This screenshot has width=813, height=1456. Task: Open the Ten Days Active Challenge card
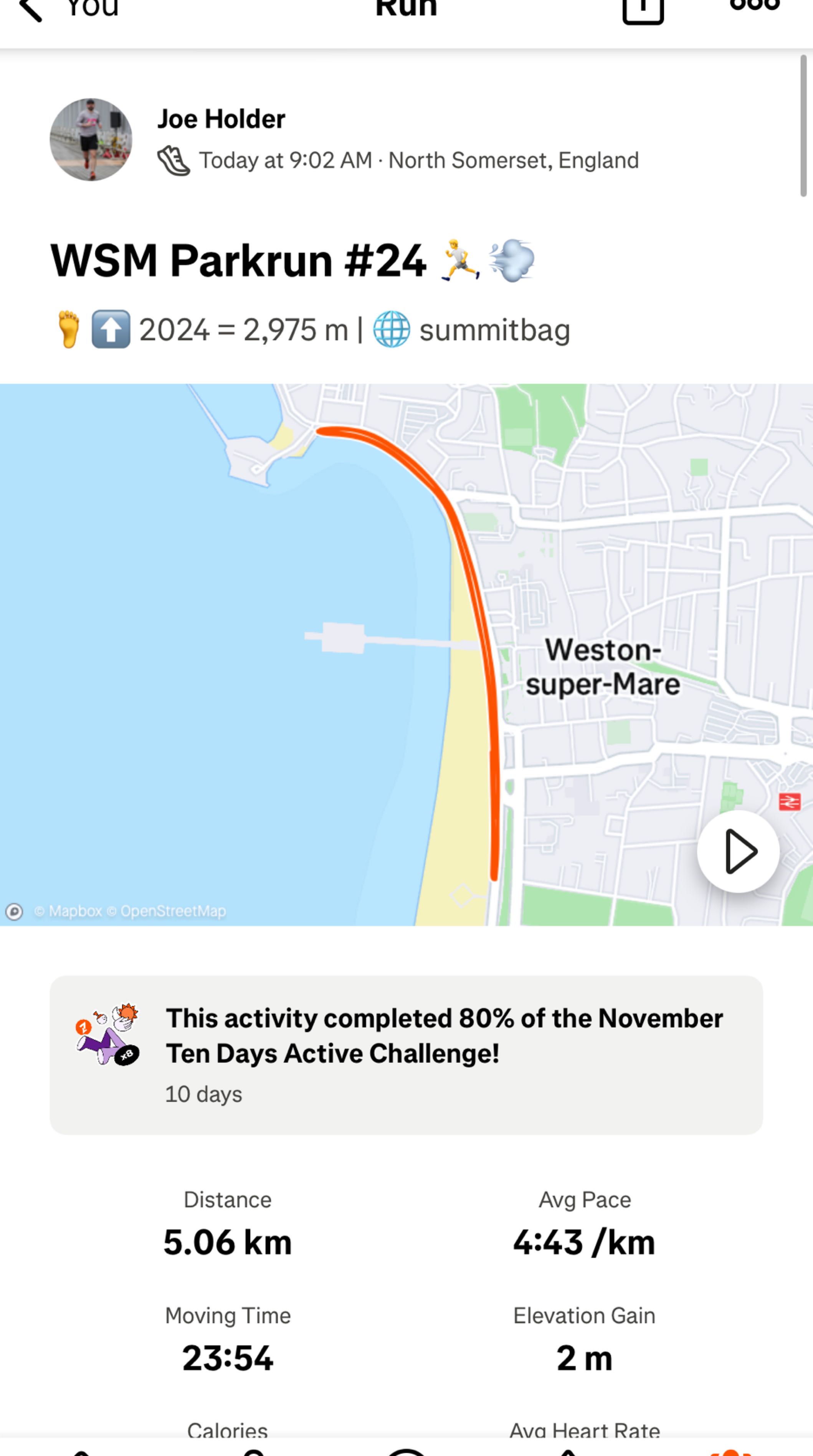pyautogui.click(x=443, y=1036)
